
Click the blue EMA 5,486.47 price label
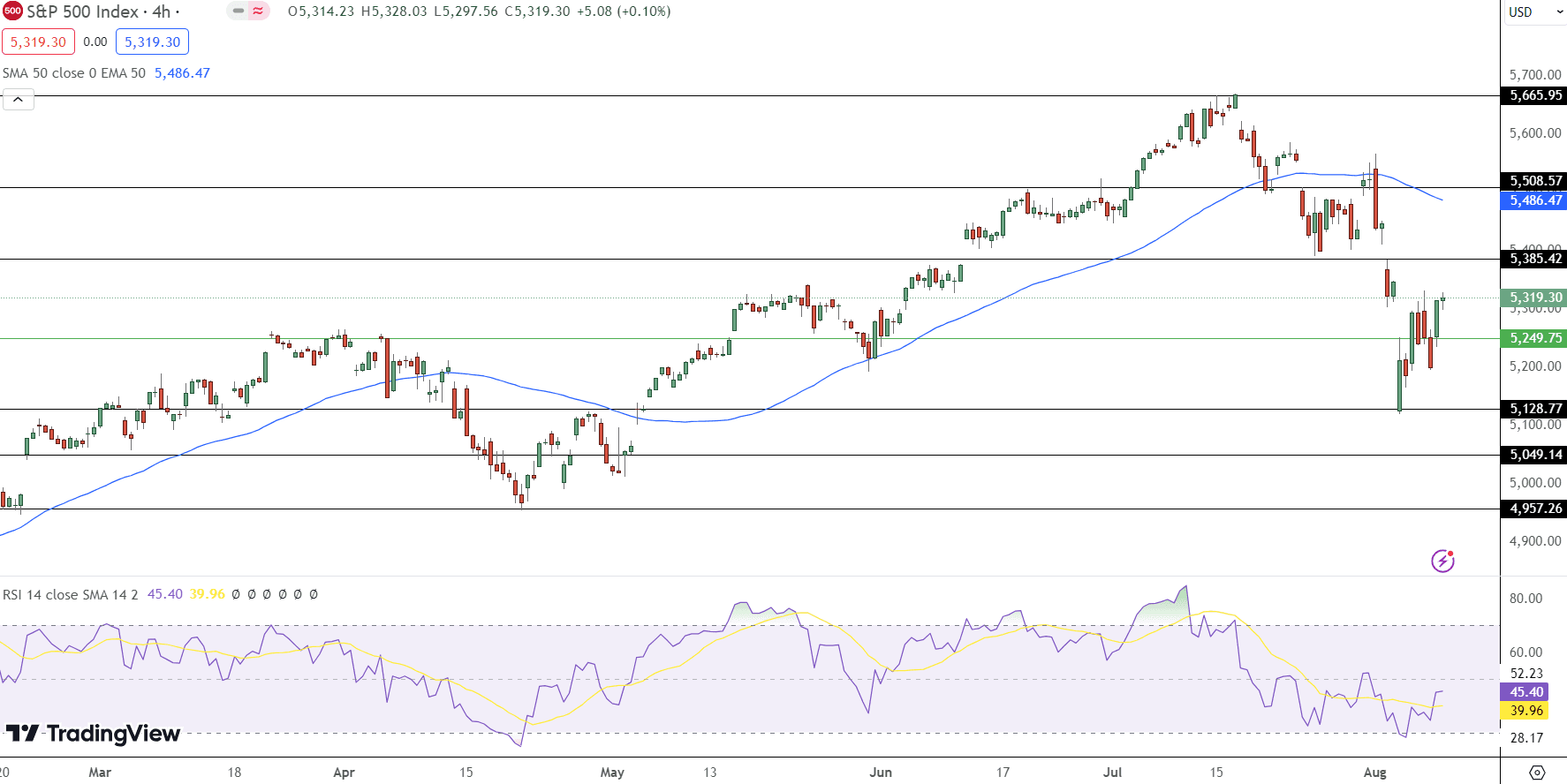point(1534,200)
